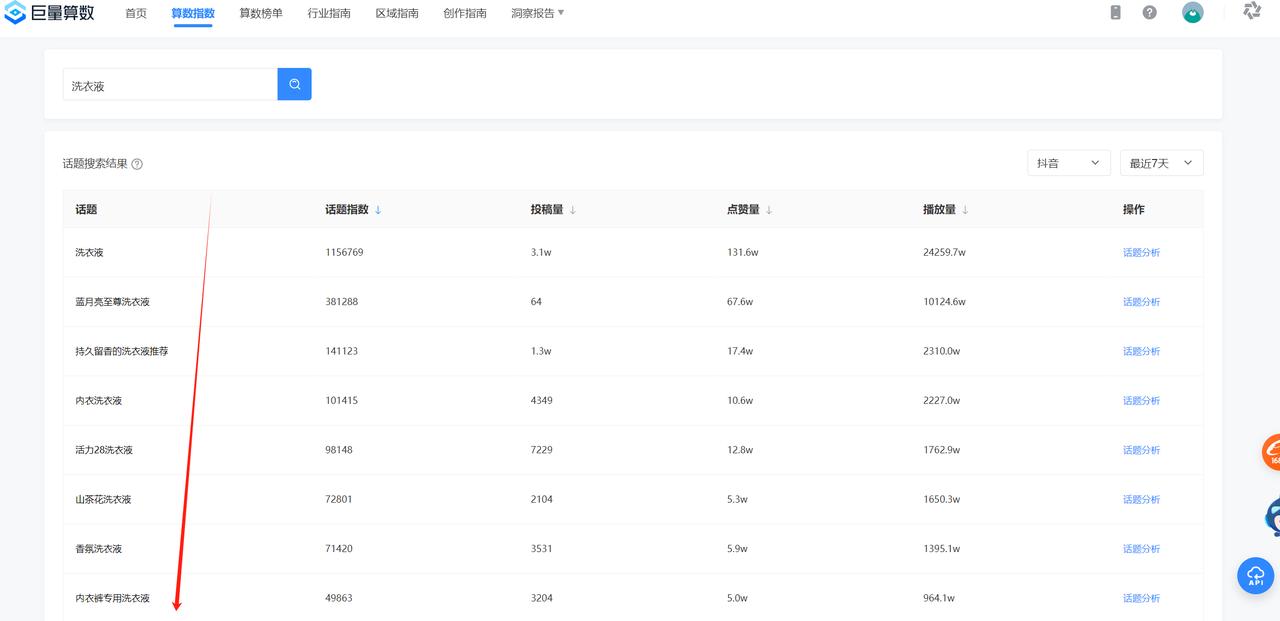
Task: Open 话题分析 for 蓝月亮至尊洗衣液
Action: (1141, 301)
